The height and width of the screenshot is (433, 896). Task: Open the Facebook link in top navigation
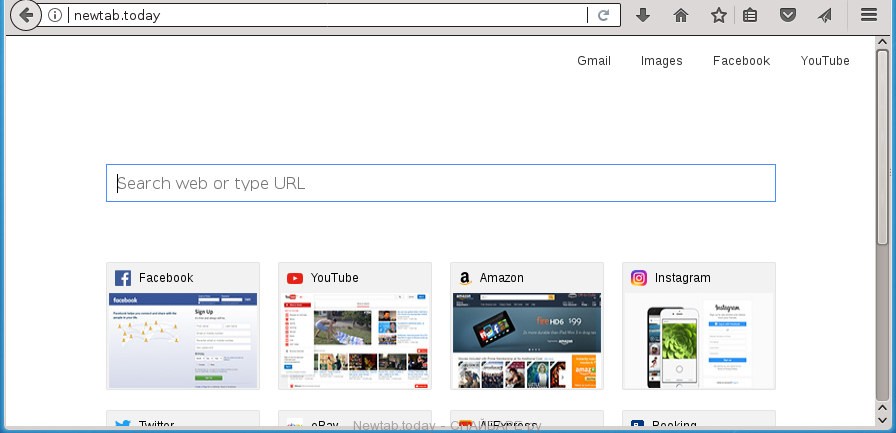741,61
